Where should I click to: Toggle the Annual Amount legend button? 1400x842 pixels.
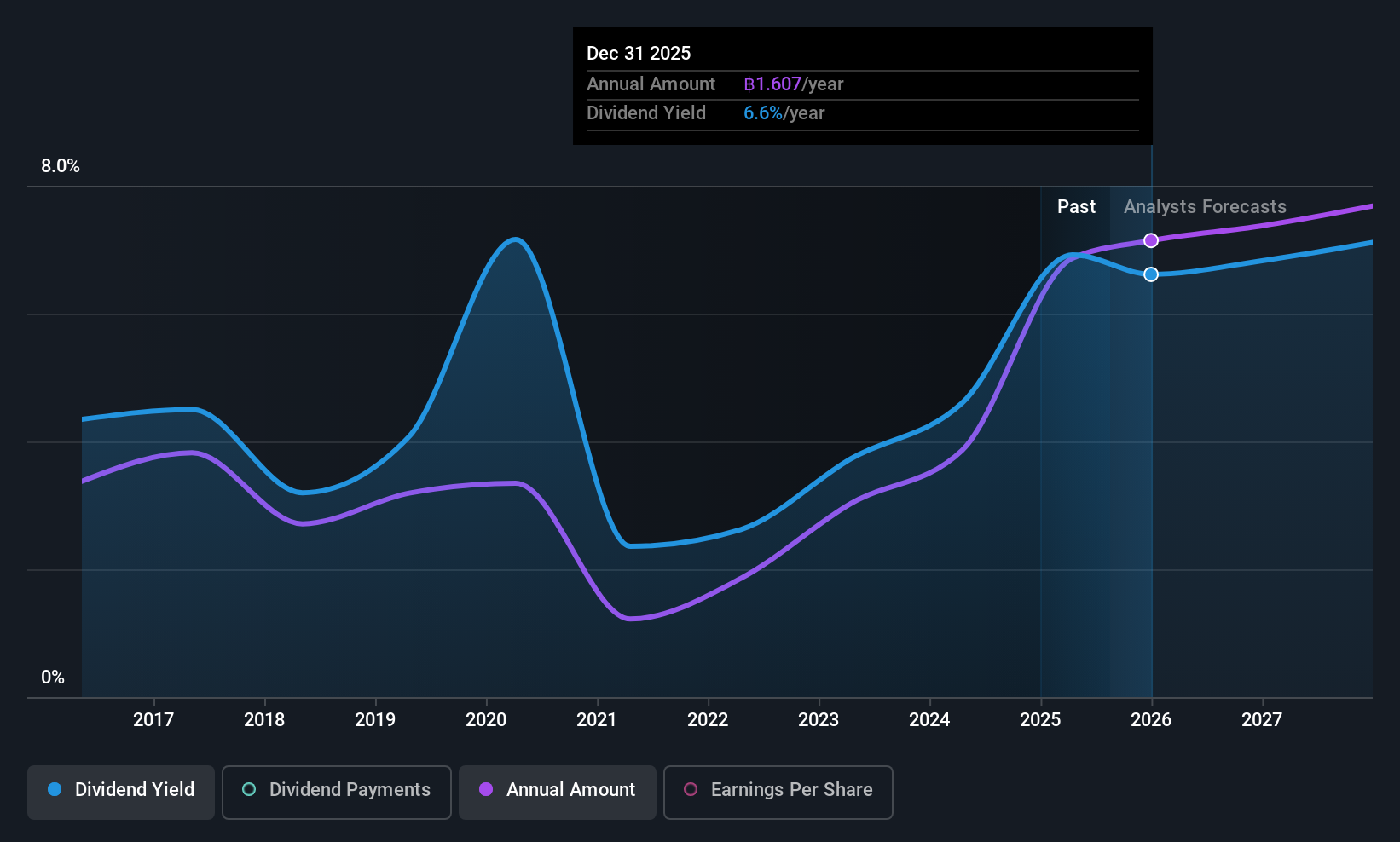click(558, 792)
